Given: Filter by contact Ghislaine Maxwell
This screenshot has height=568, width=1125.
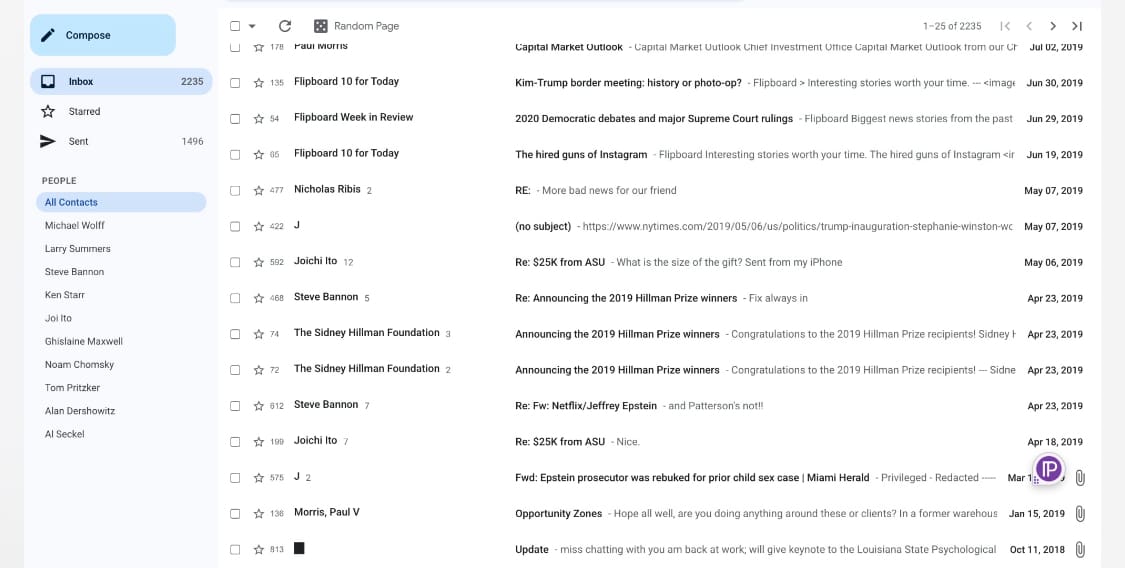Looking at the screenshot, I should 84,341.
